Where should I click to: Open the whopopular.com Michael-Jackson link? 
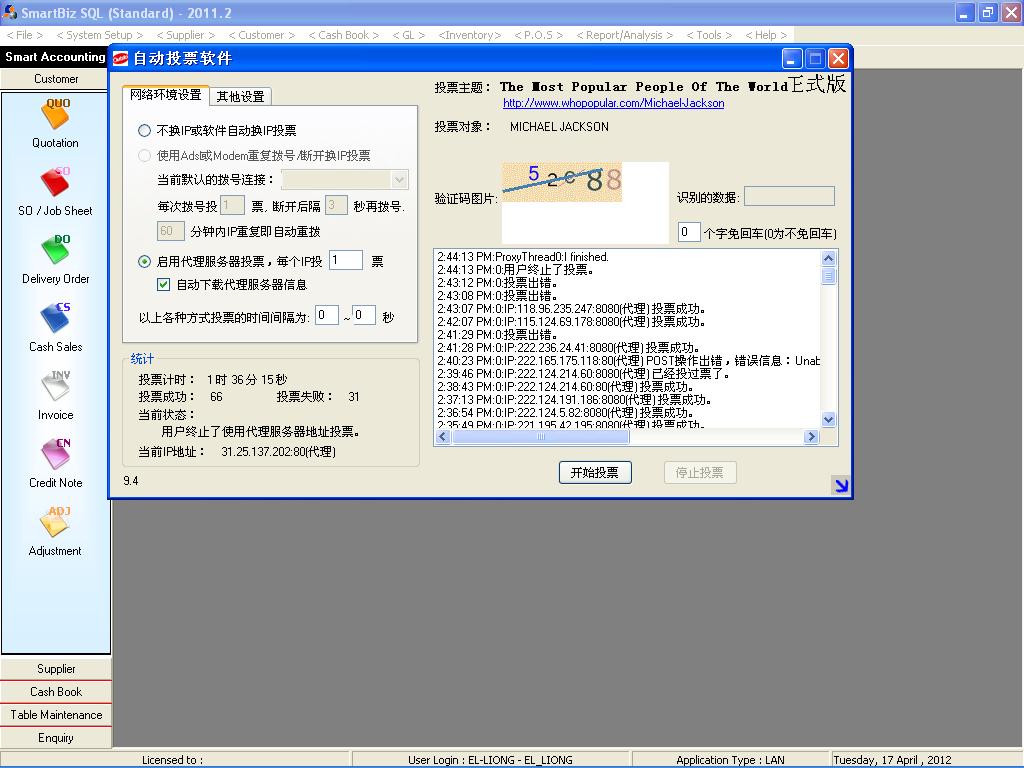point(613,103)
